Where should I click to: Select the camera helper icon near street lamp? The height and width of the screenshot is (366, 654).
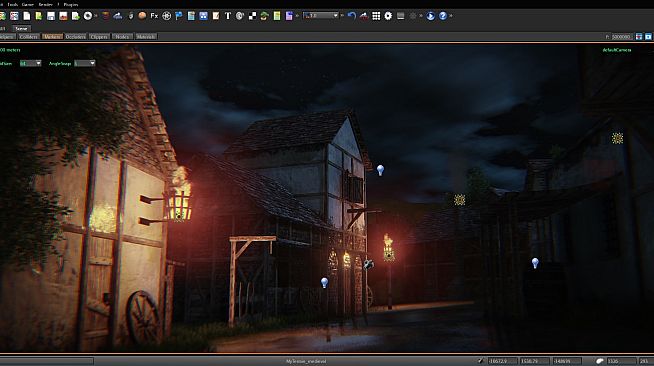pos(368,264)
